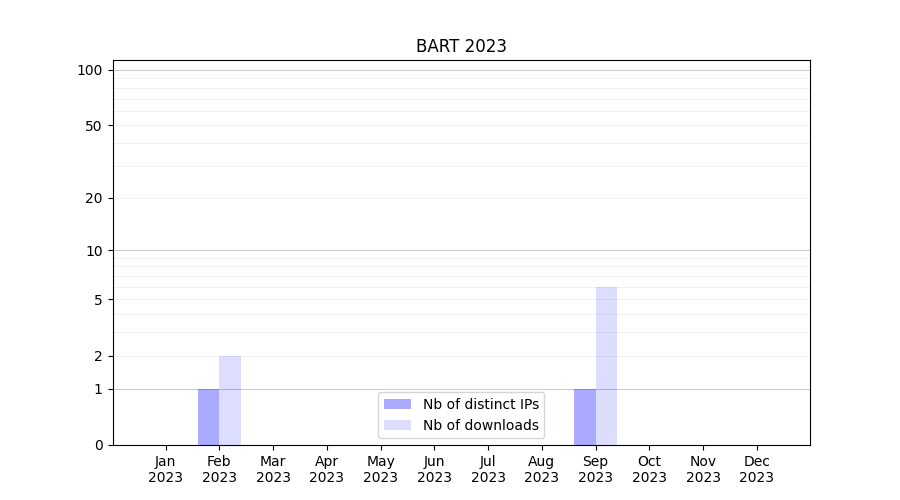The width and height of the screenshot is (900, 500).
Task: Click the y-axis tick label 50
Action: click(x=93, y=126)
